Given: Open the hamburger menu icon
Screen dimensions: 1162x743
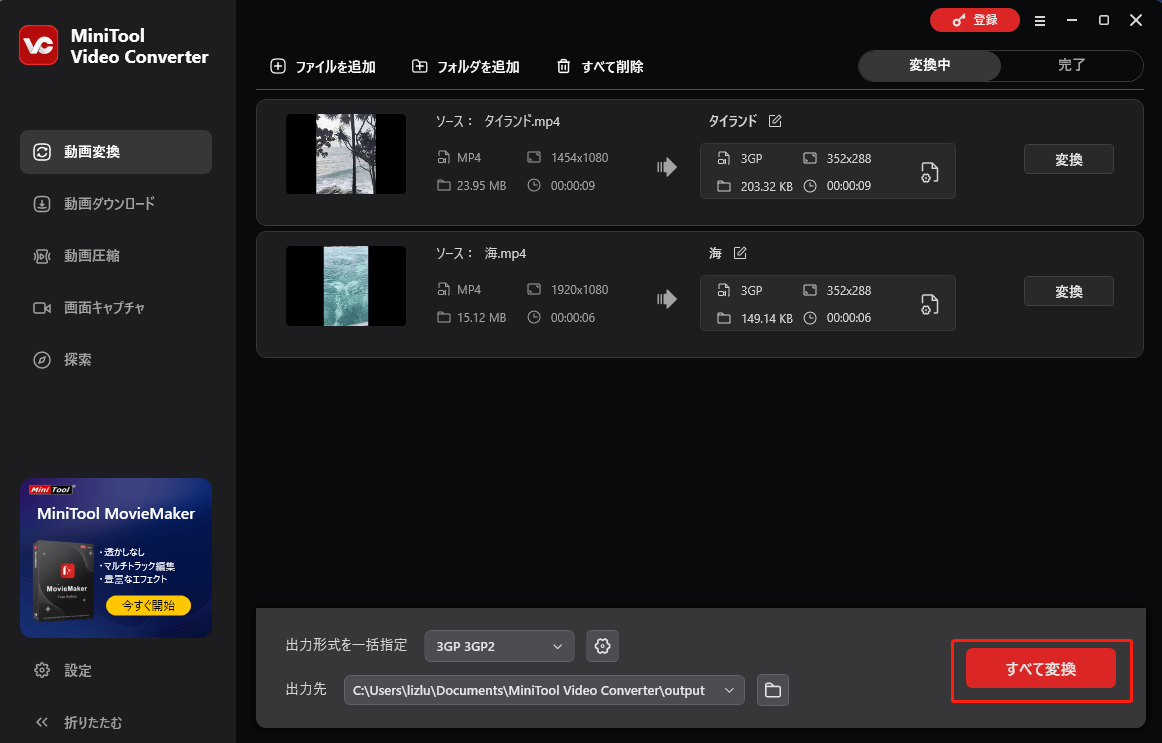Looking at the screenshot, I should [x=1040, y=21].
